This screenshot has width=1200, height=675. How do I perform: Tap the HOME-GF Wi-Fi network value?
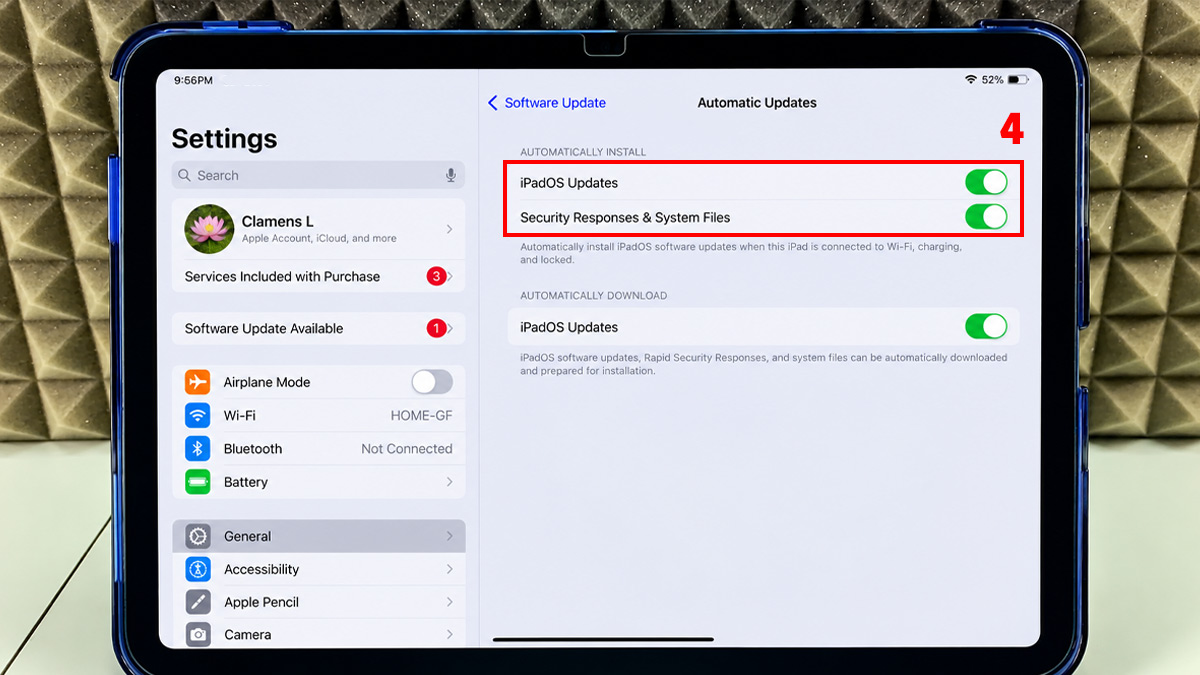click(x=421, y=415)
